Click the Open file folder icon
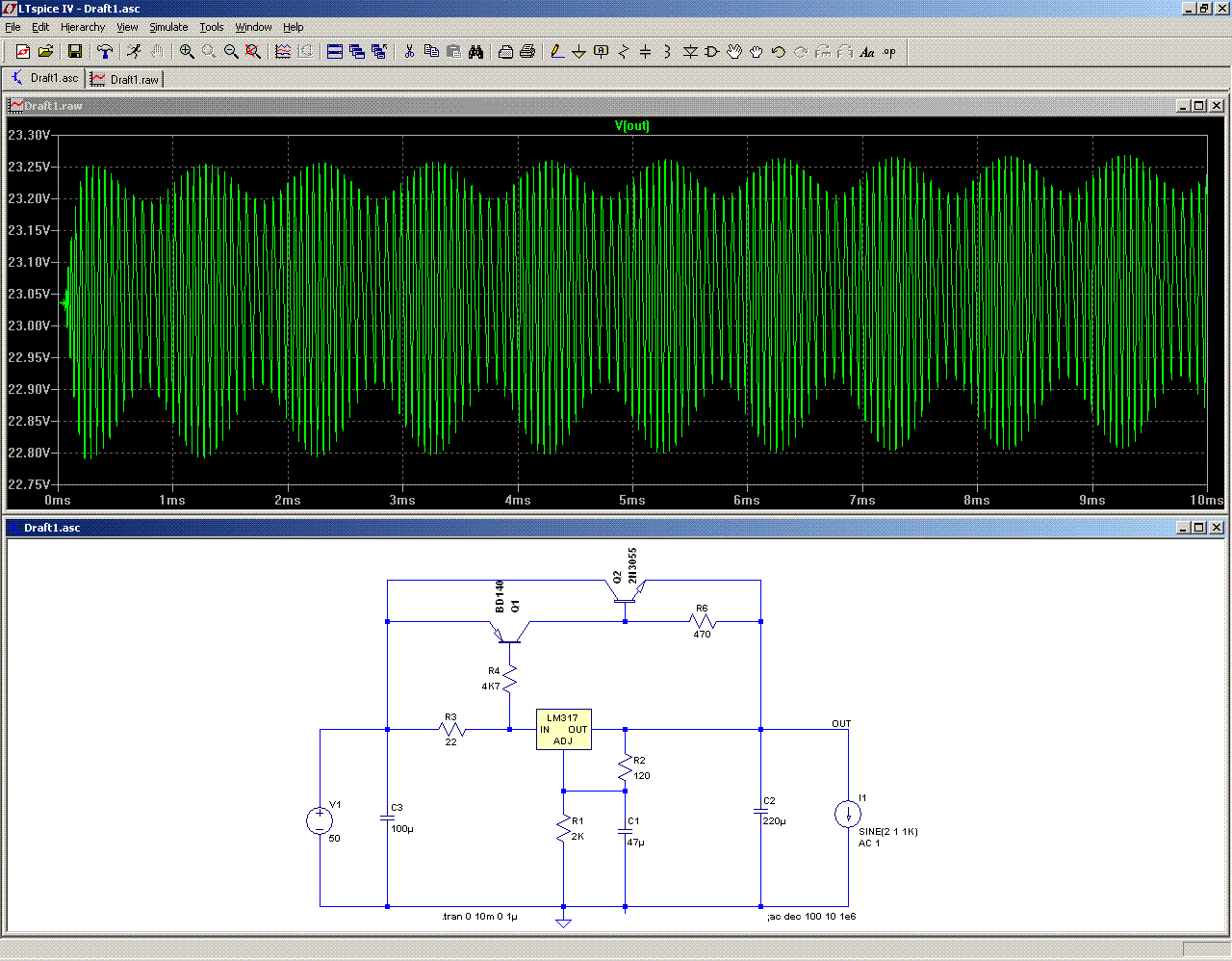 [x=45, y=52]
